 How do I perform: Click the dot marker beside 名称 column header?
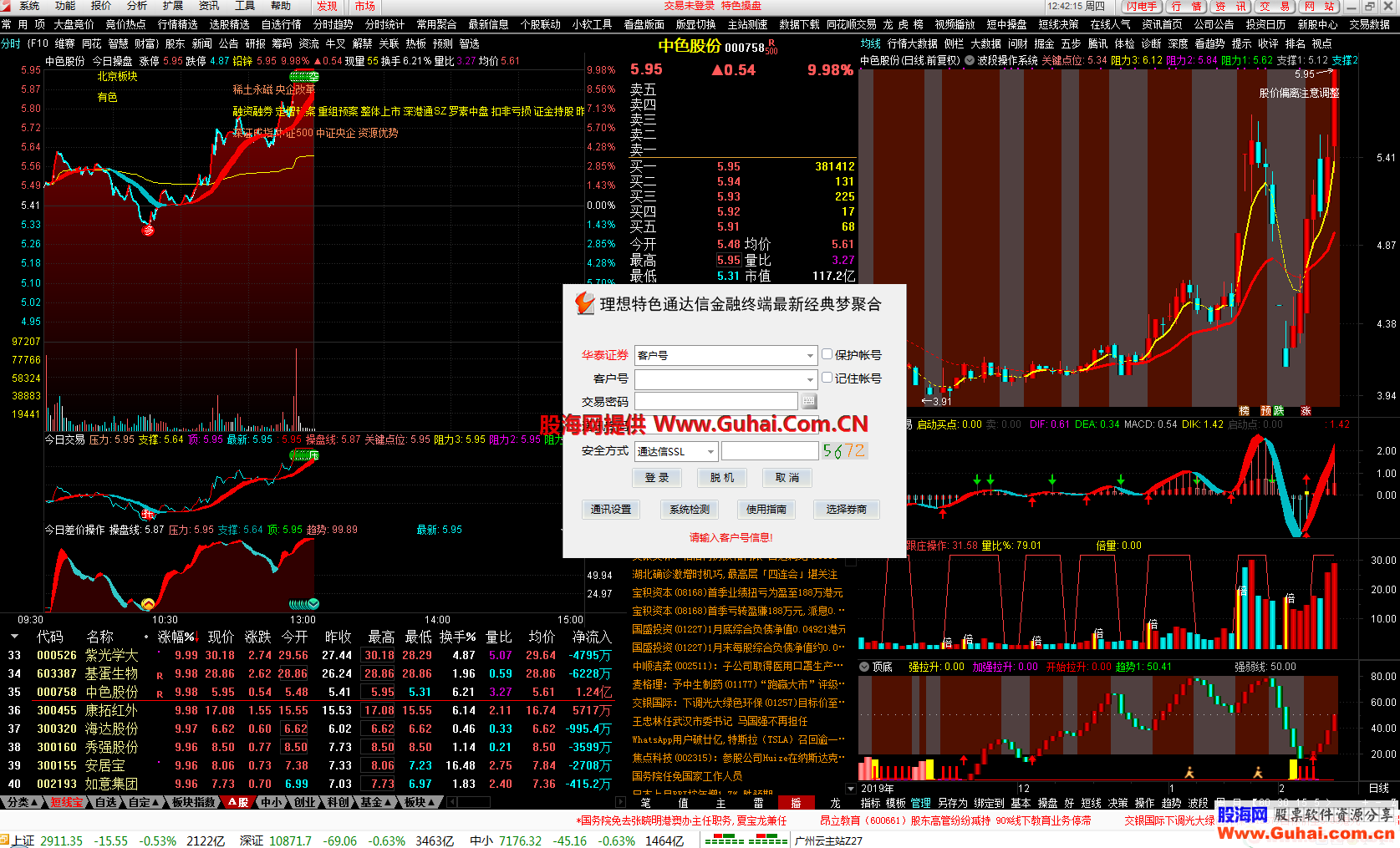pos(146,637)
